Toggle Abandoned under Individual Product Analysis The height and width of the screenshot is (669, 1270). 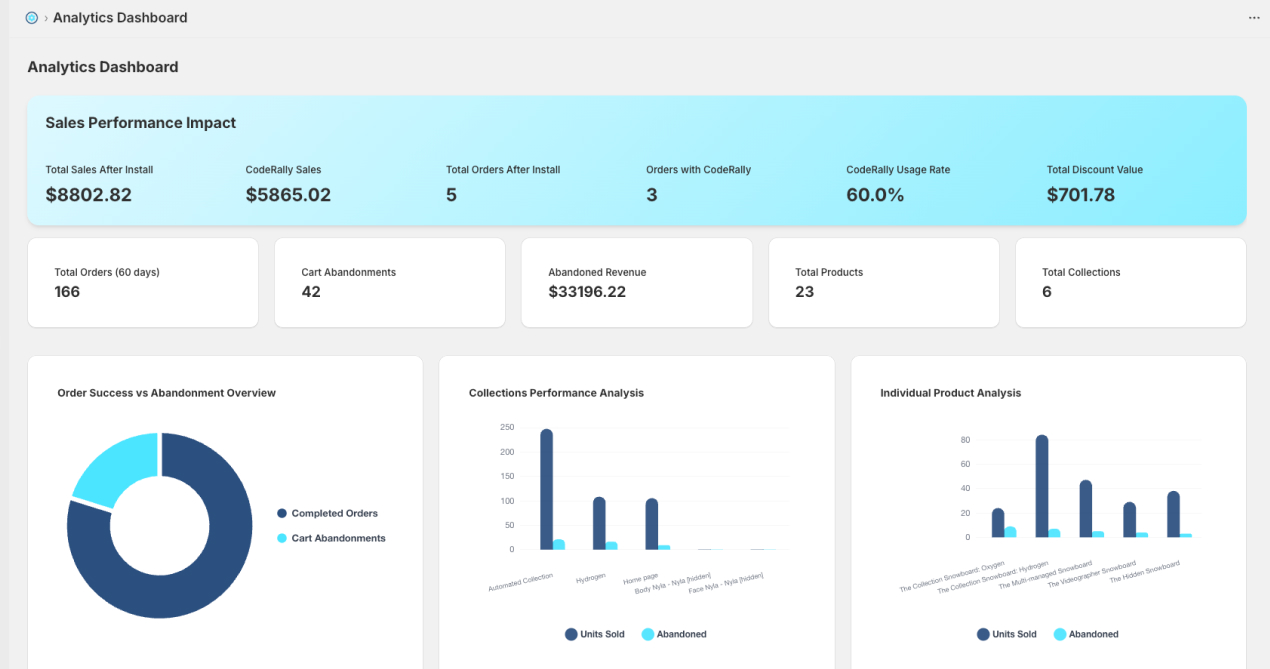click(x=1086, y=634)
